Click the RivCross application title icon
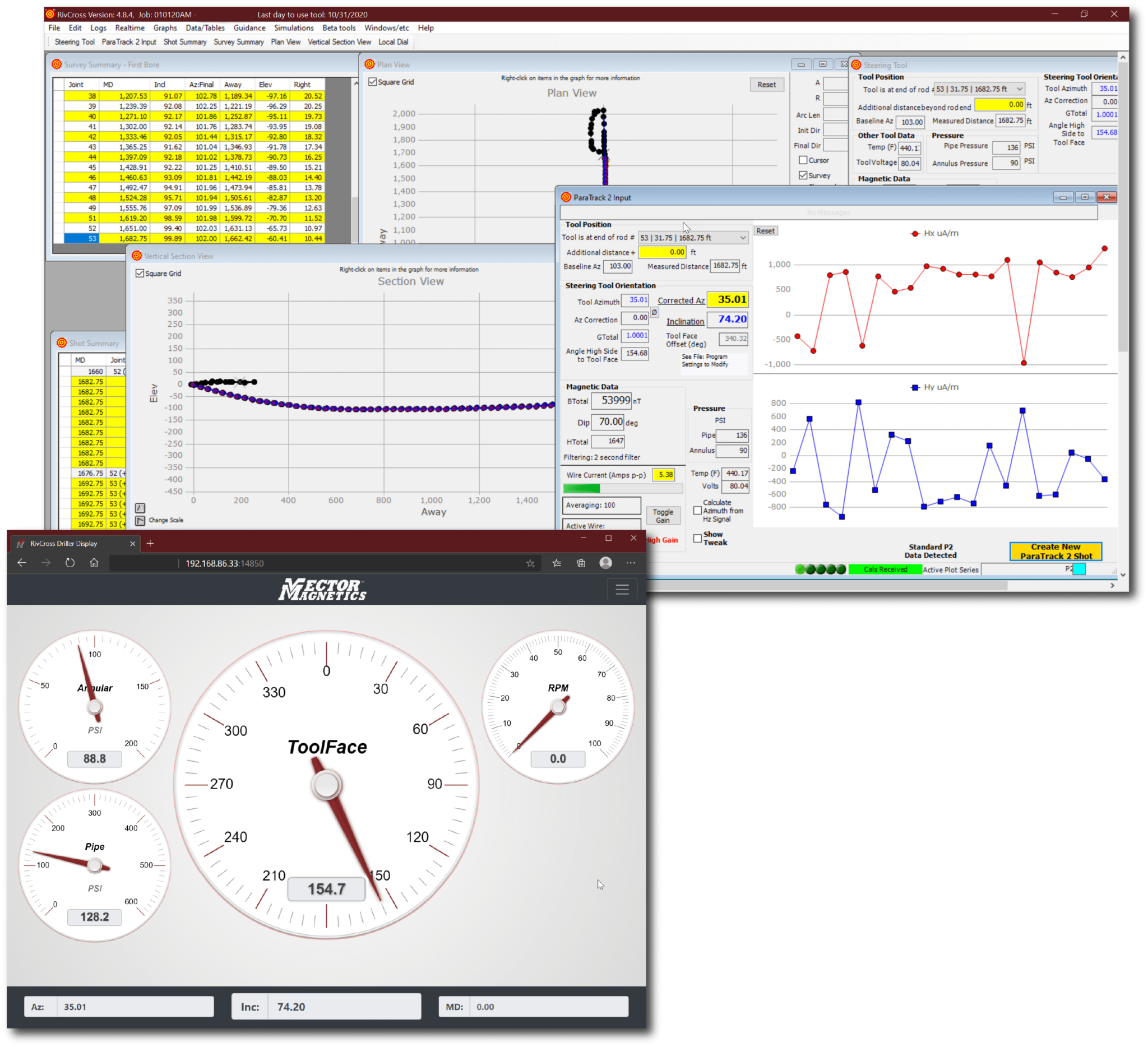The height and width of the screenshot is (1047, 1148). (50, 14)
